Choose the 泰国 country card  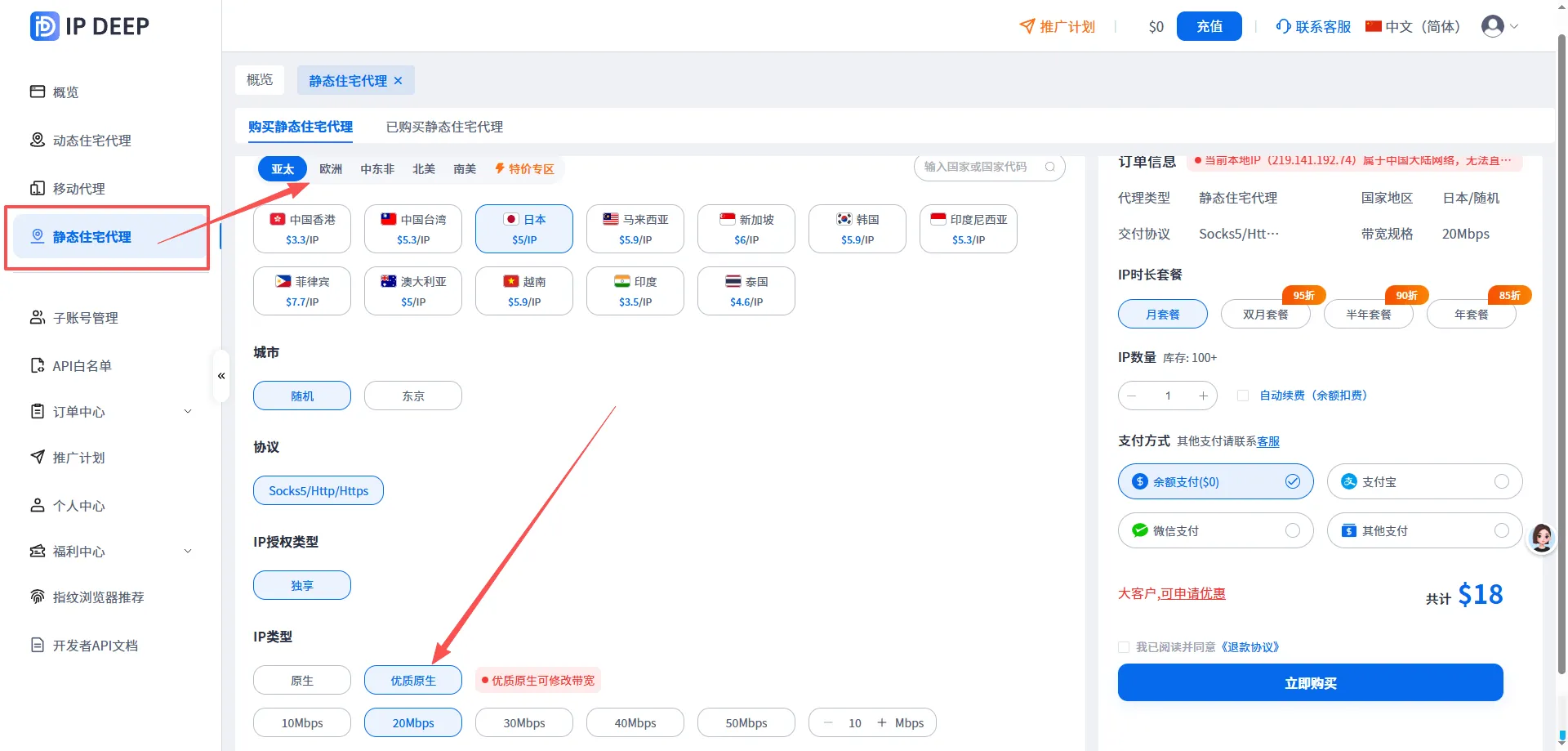(x=746, y=291)
